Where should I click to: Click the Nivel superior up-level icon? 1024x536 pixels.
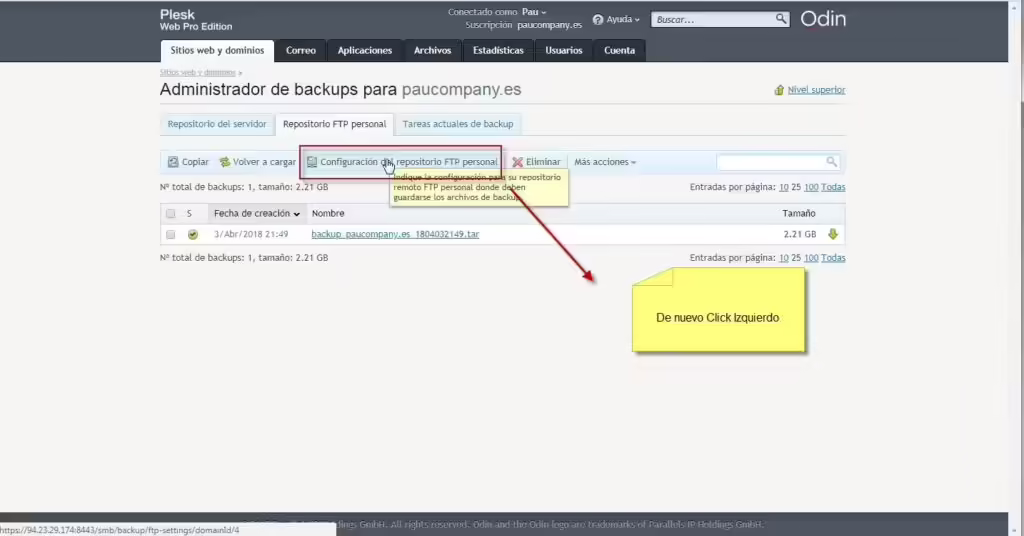coord(778,90)
